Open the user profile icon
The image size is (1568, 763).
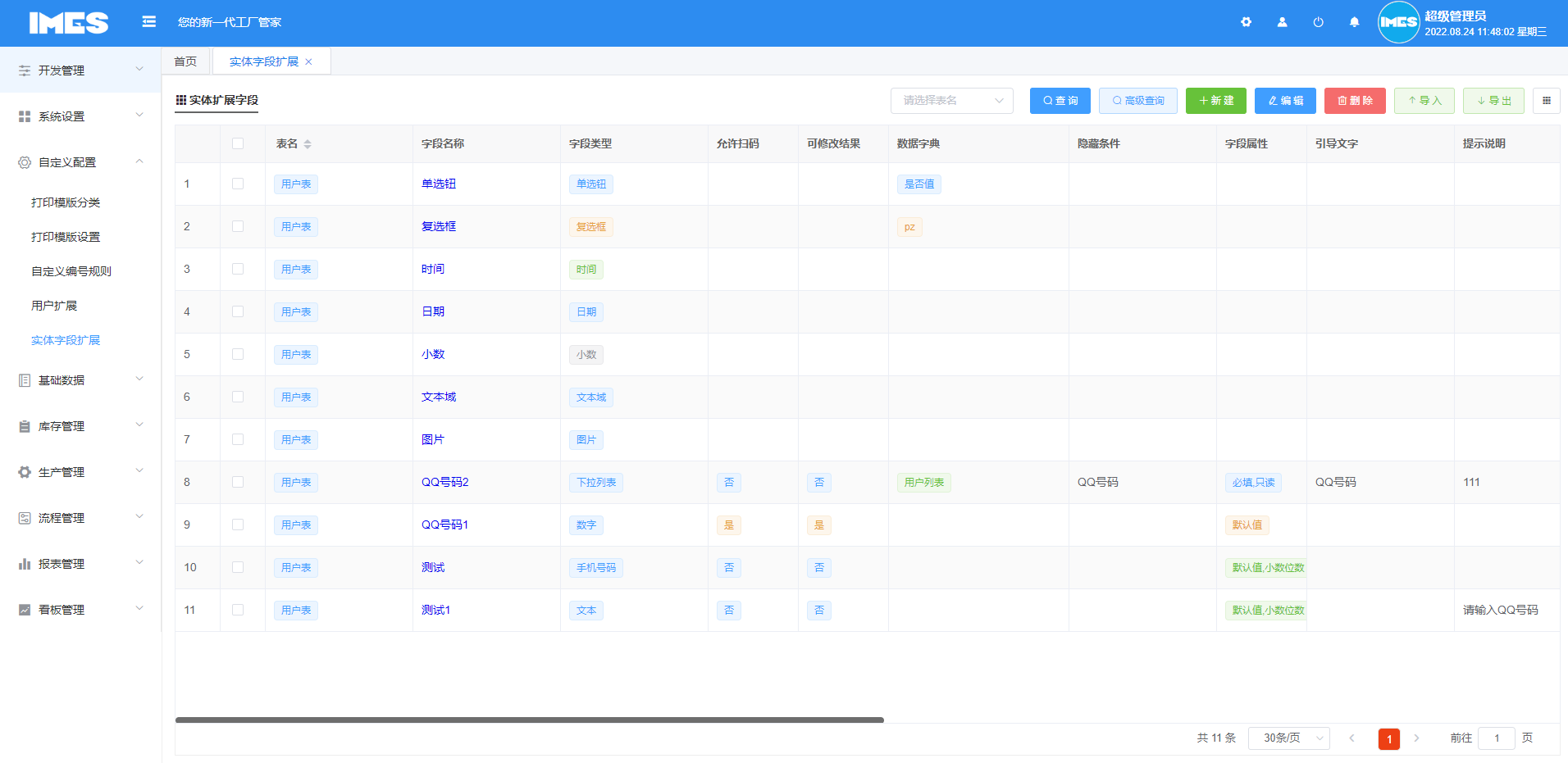coord(1282,22)
